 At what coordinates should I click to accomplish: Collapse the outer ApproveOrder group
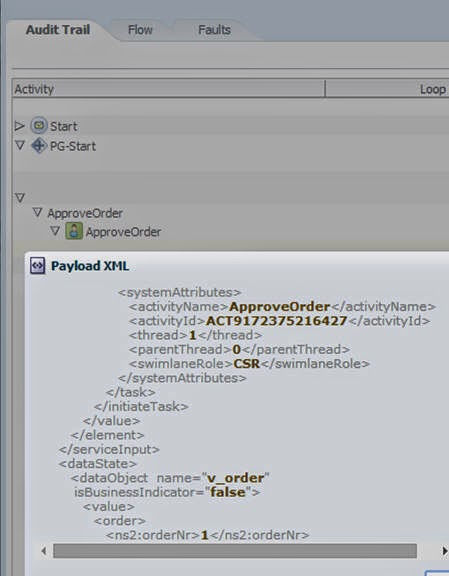click(x=37, y=212)
